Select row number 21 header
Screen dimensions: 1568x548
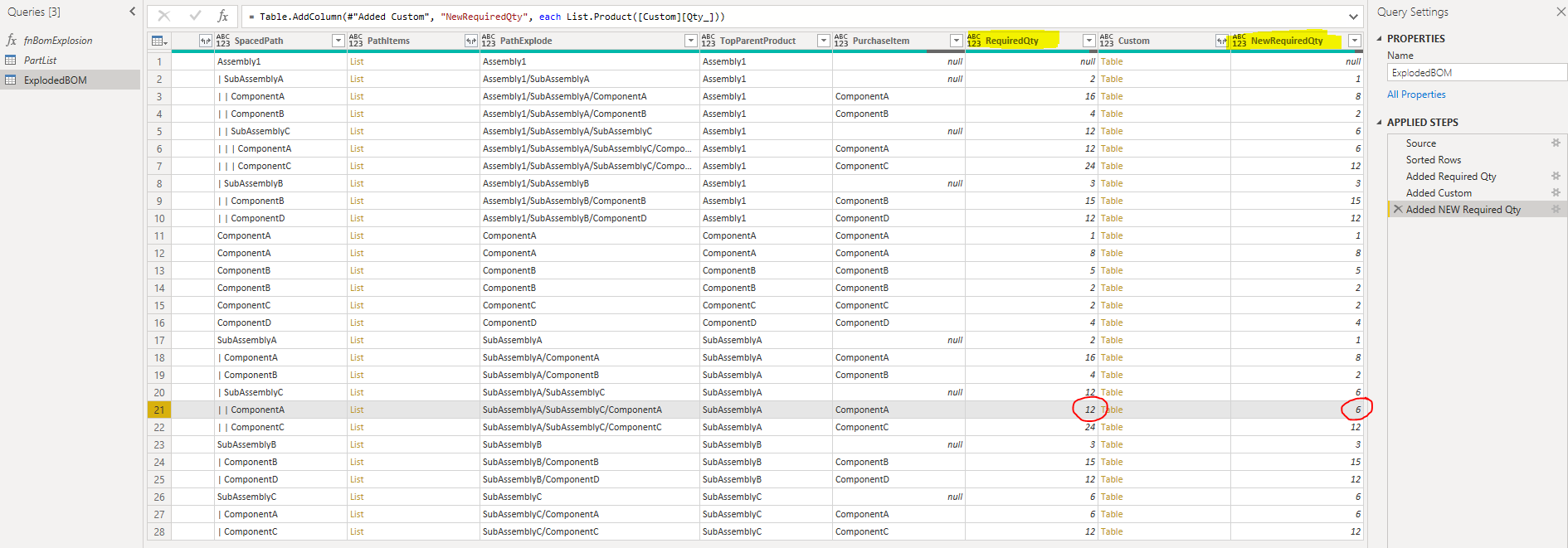point(158,410)
